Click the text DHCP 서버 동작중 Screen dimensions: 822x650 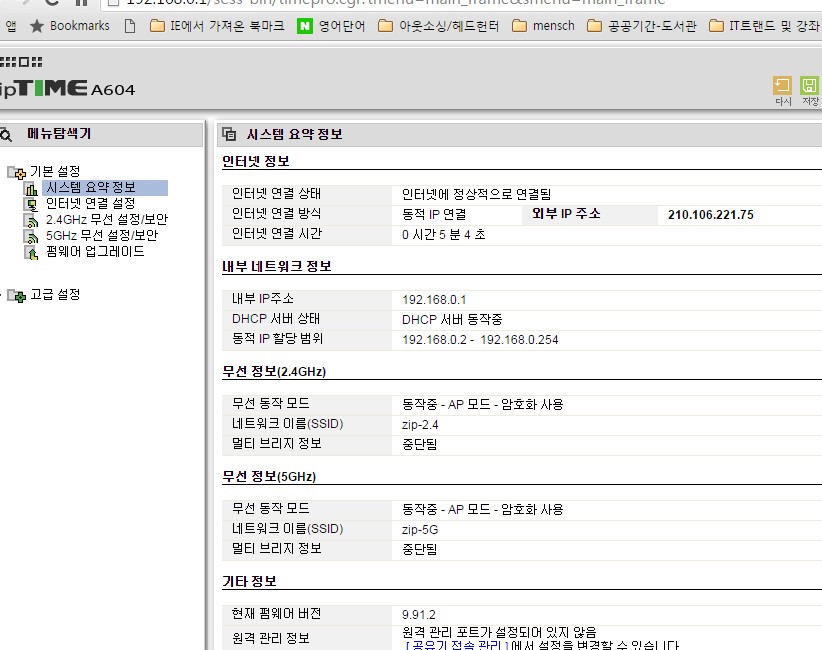(452, 319)
